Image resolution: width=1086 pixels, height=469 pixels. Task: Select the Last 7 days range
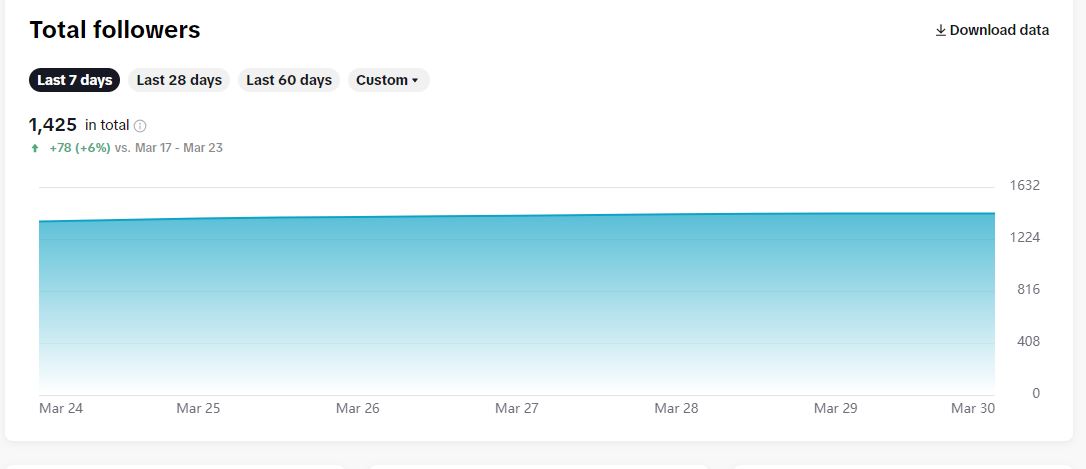[75, 80]
